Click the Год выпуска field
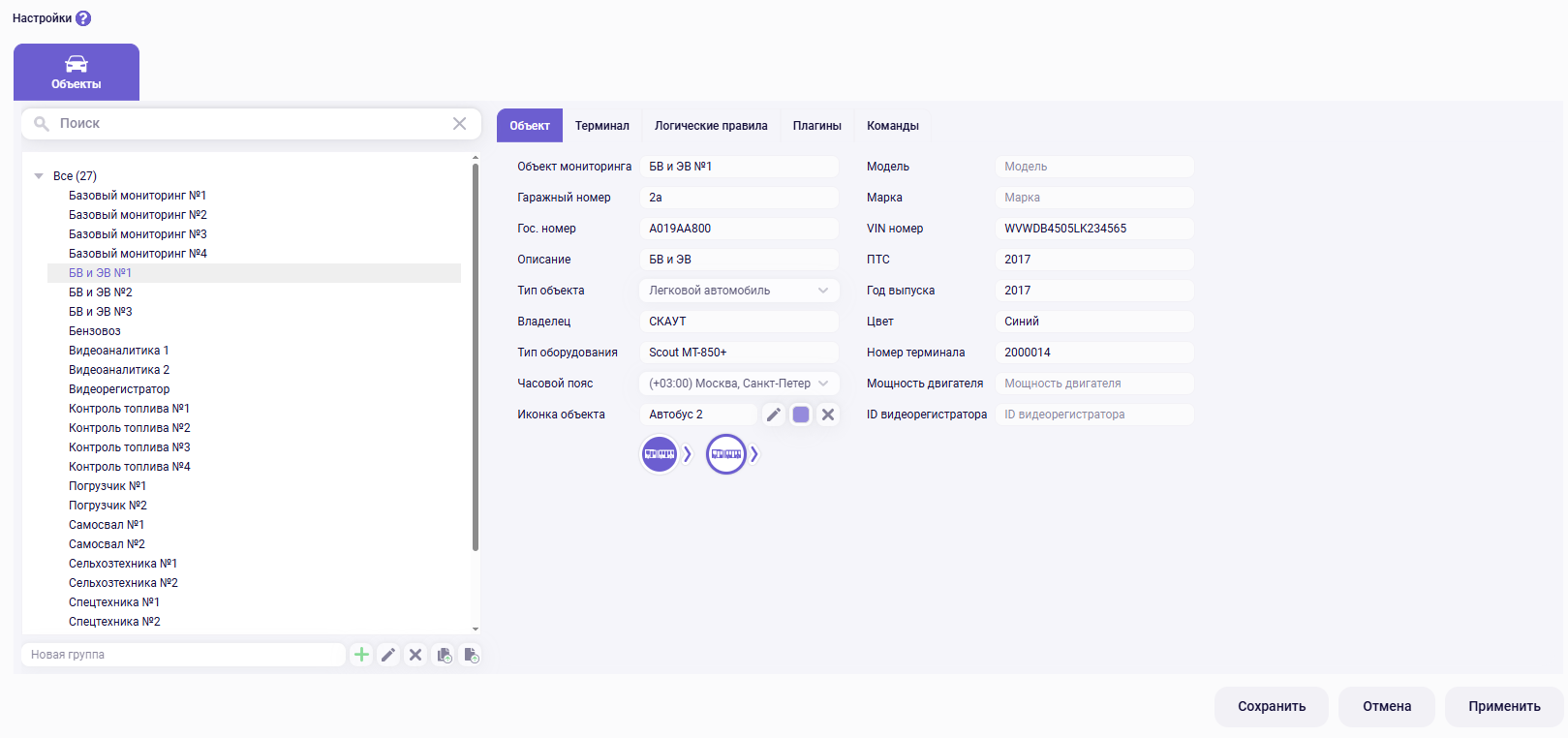This screenshot has width=1568, height=738. coord(1094,291)
